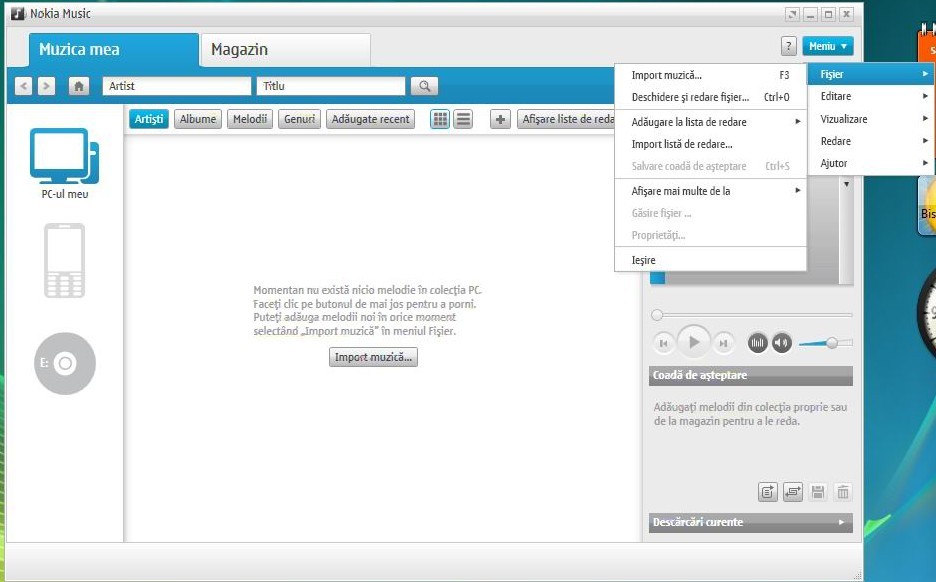Show the Melodii filter view
This screenshot has height=582, width=936.
[250, 119]
